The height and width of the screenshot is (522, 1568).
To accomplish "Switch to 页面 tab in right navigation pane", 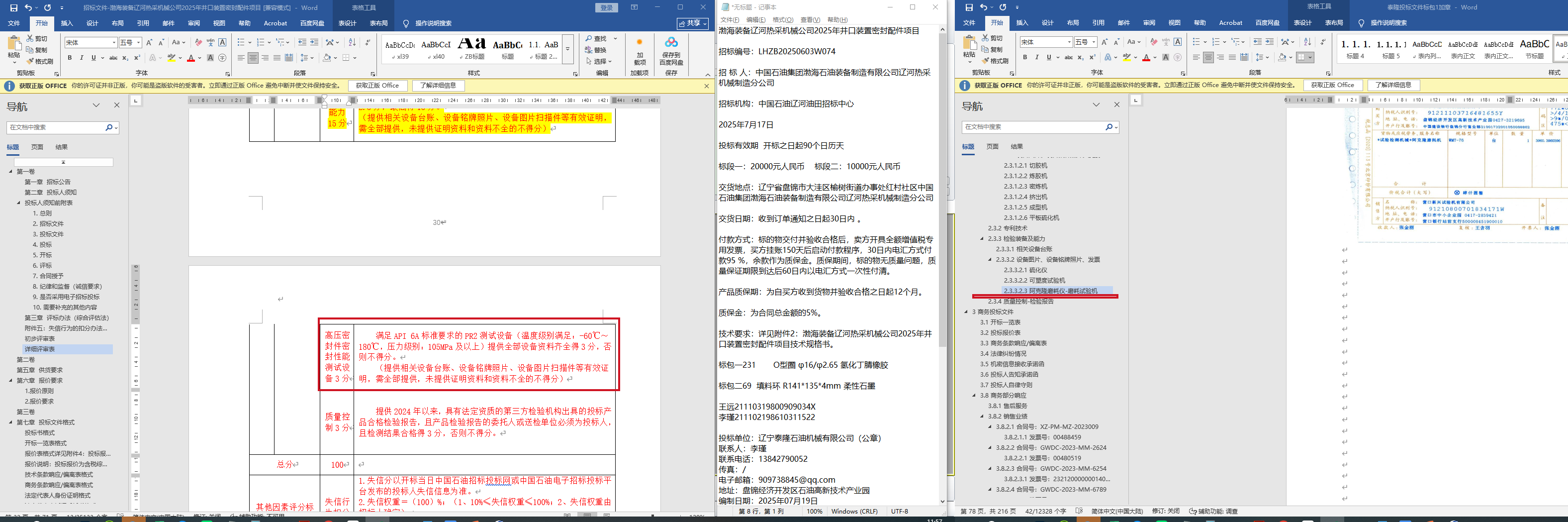I will (x=992, y=147).
